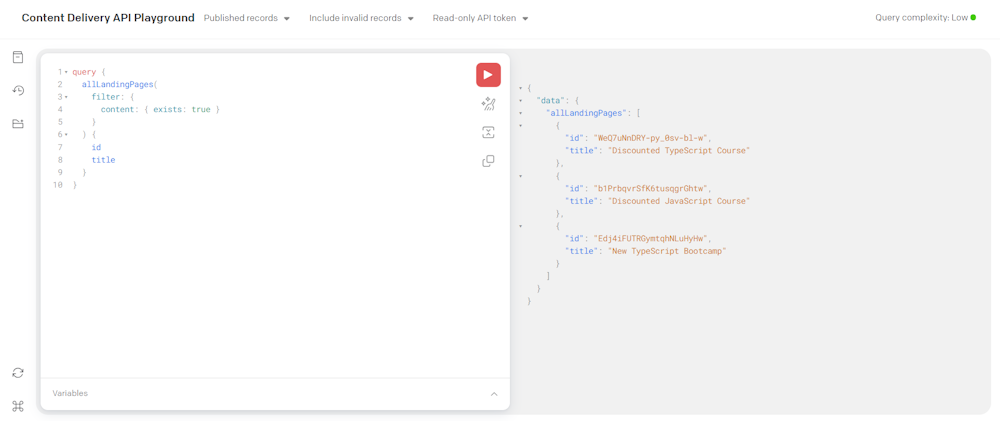The width and height of the screenshot is (1000, 421).
Task: Open the Published records dropdown
Action: click(247, 18)
